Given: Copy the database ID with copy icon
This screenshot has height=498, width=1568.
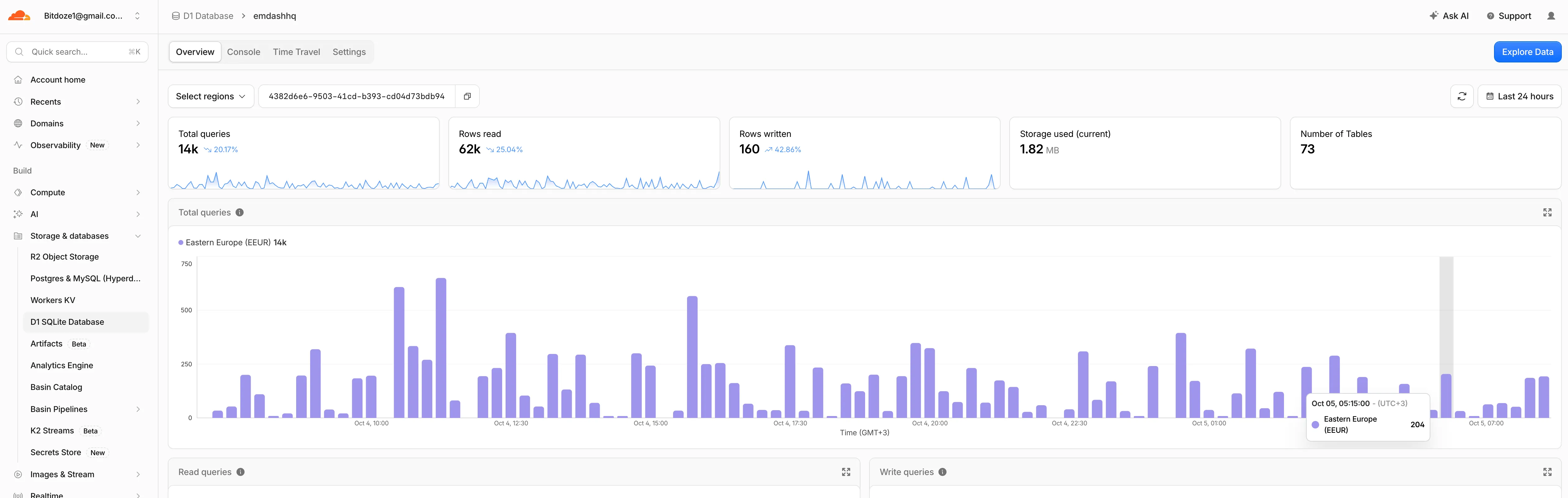Looking at the screenshot, I should tap(467, 96).
